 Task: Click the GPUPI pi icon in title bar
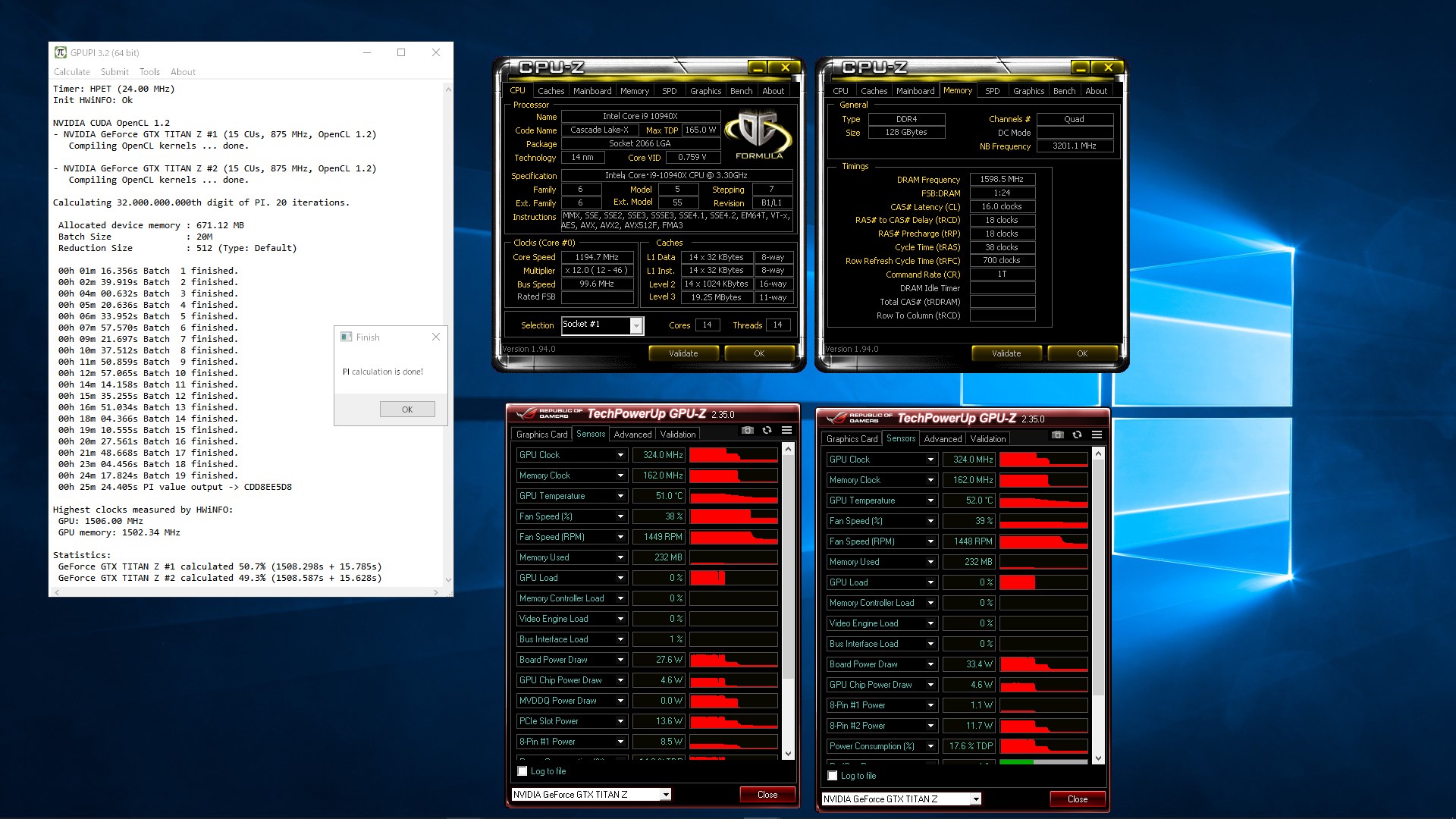pos(61,52)
